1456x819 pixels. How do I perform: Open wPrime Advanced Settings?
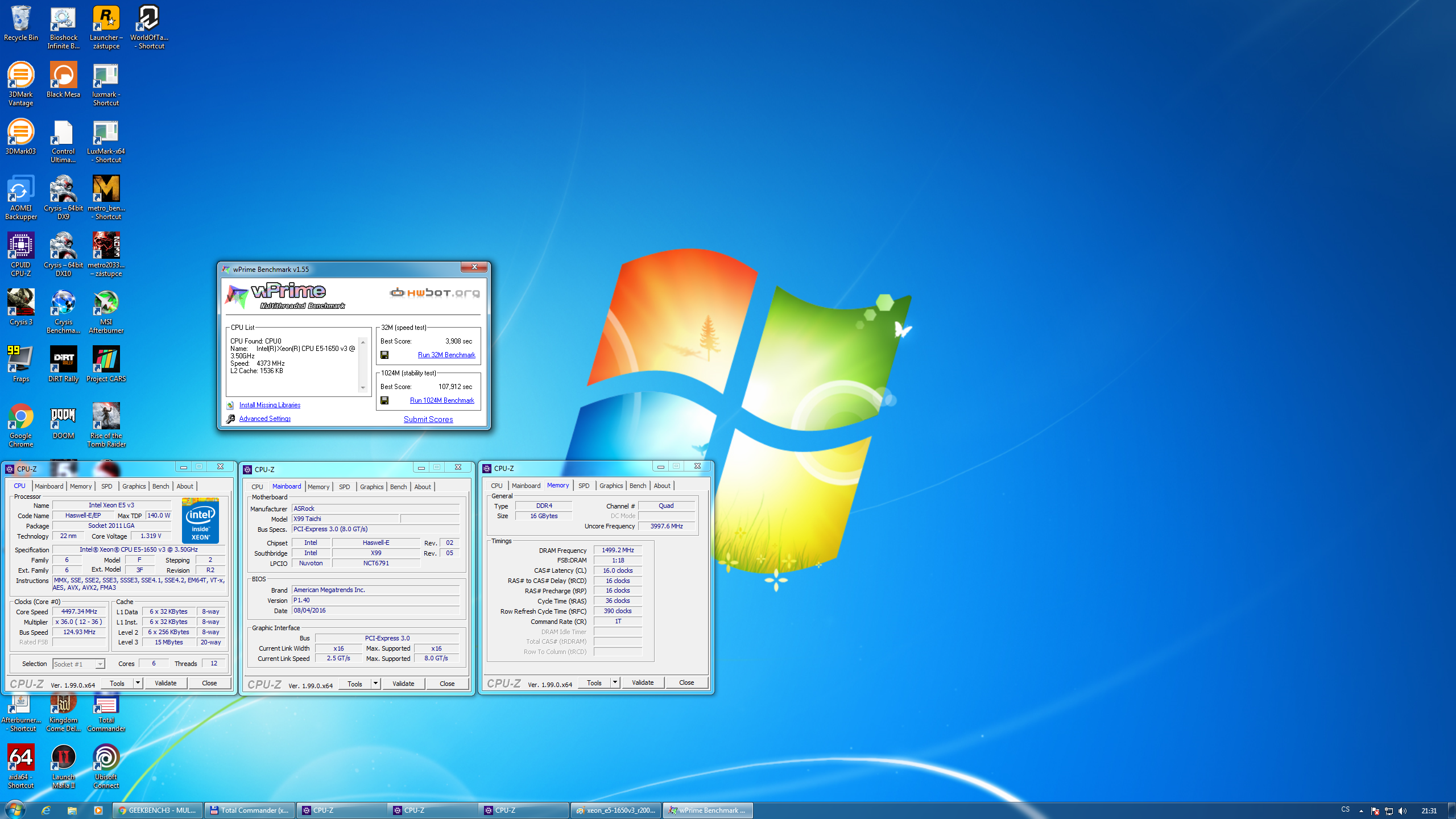(264, 419)
